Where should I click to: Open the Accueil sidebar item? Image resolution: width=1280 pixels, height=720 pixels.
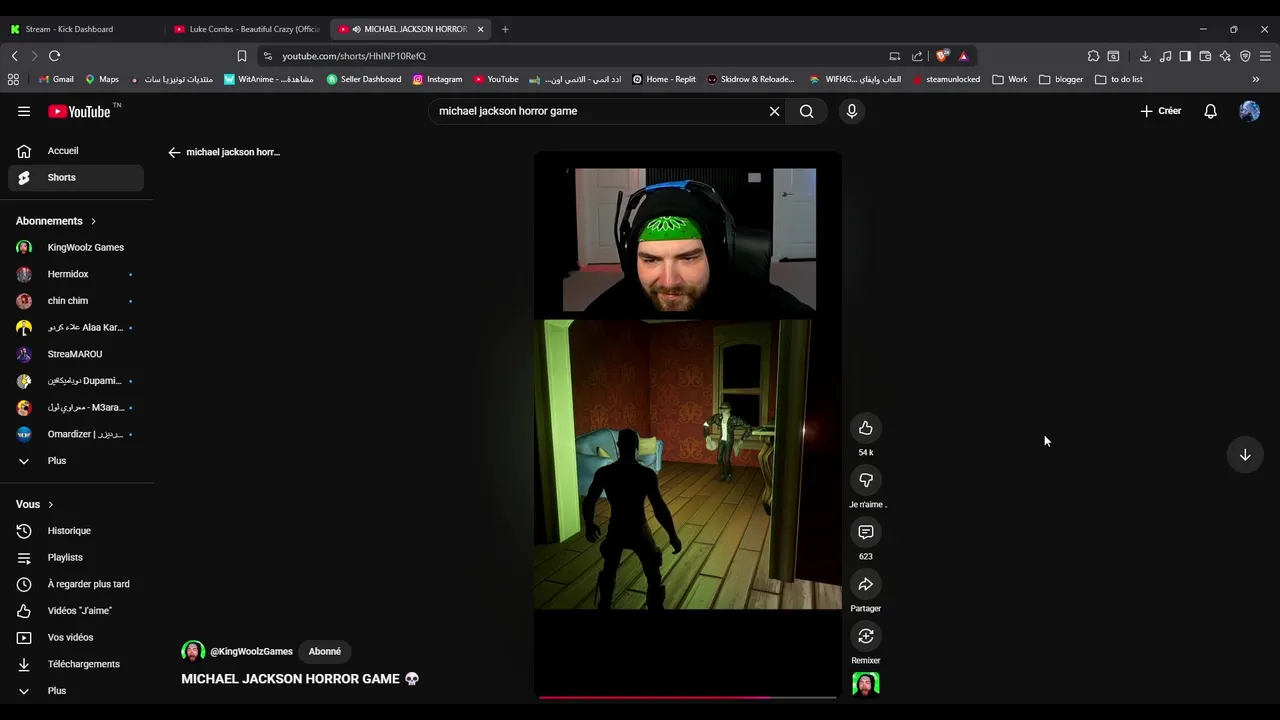[x=76, y=151]
